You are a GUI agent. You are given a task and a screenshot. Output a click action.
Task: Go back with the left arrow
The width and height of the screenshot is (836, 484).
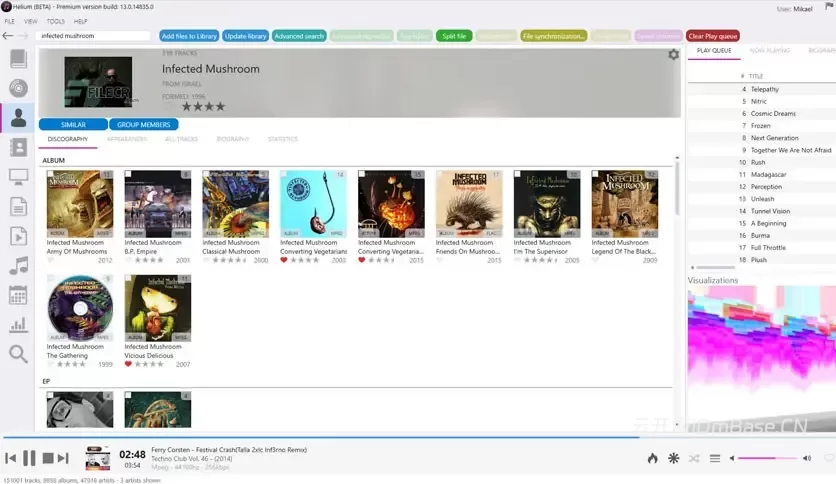(7, 36)
